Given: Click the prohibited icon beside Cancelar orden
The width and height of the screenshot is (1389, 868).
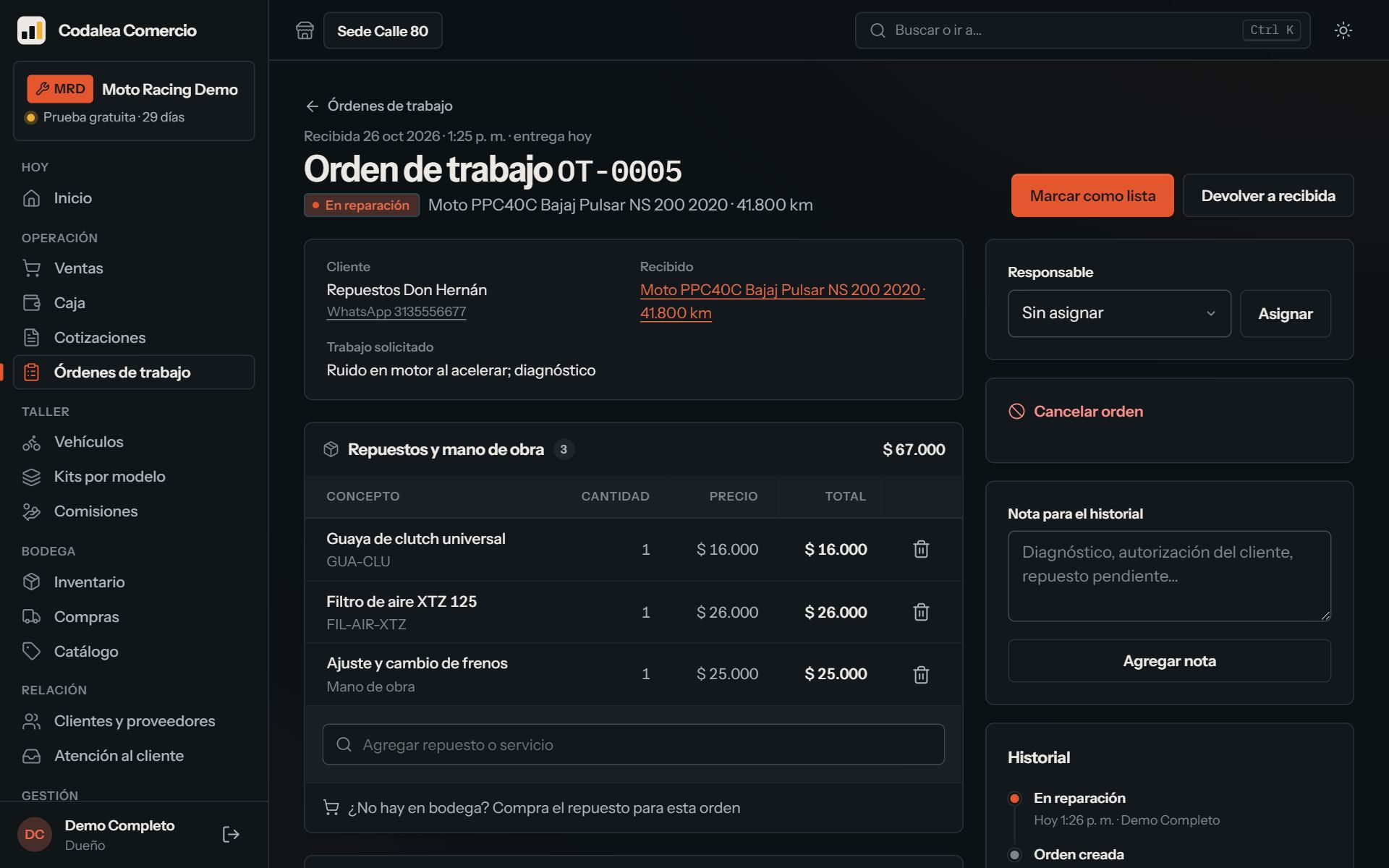Looking at the screenshot, I should pyautogui.click(x=1016, y=412).
